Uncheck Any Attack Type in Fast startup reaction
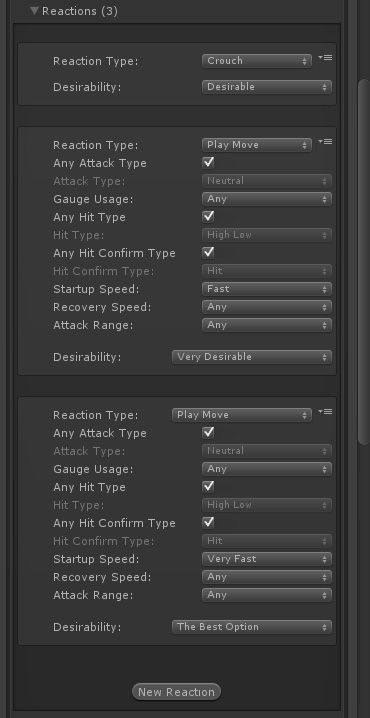Viewport: 370px width, 718px height. [x=208, y=163]
